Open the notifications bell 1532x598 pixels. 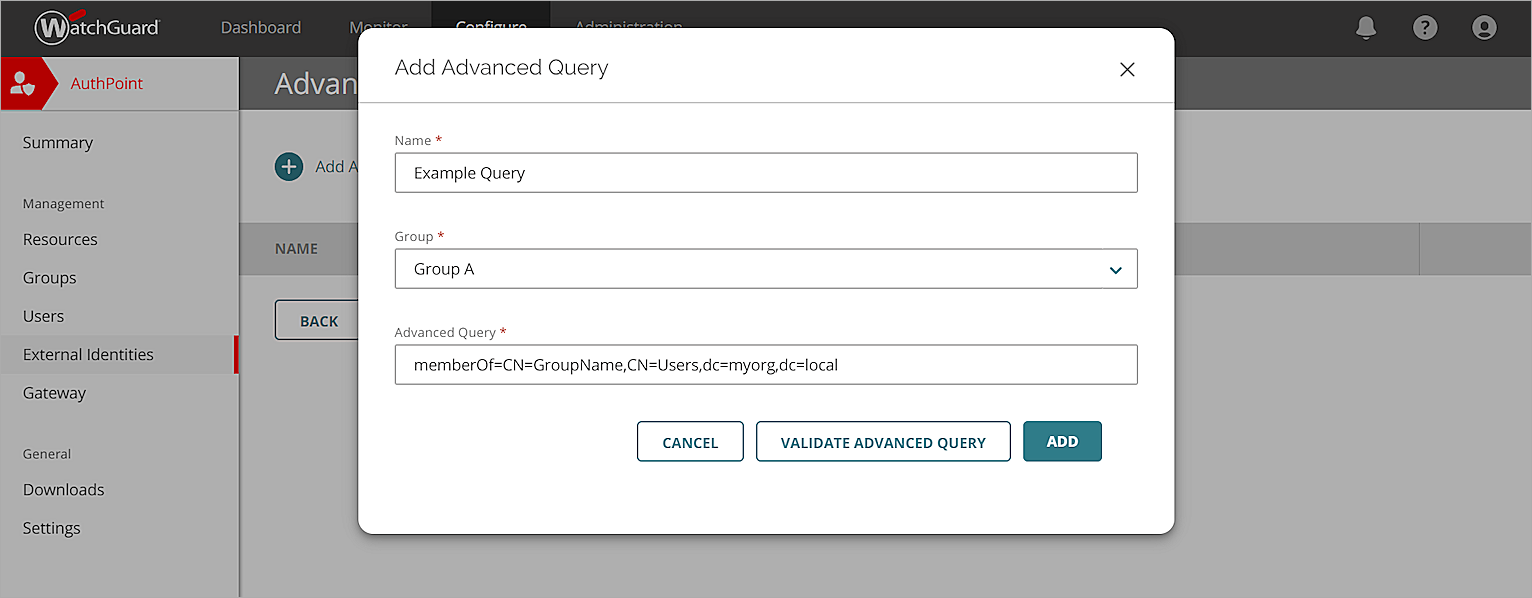[1366, 28]
